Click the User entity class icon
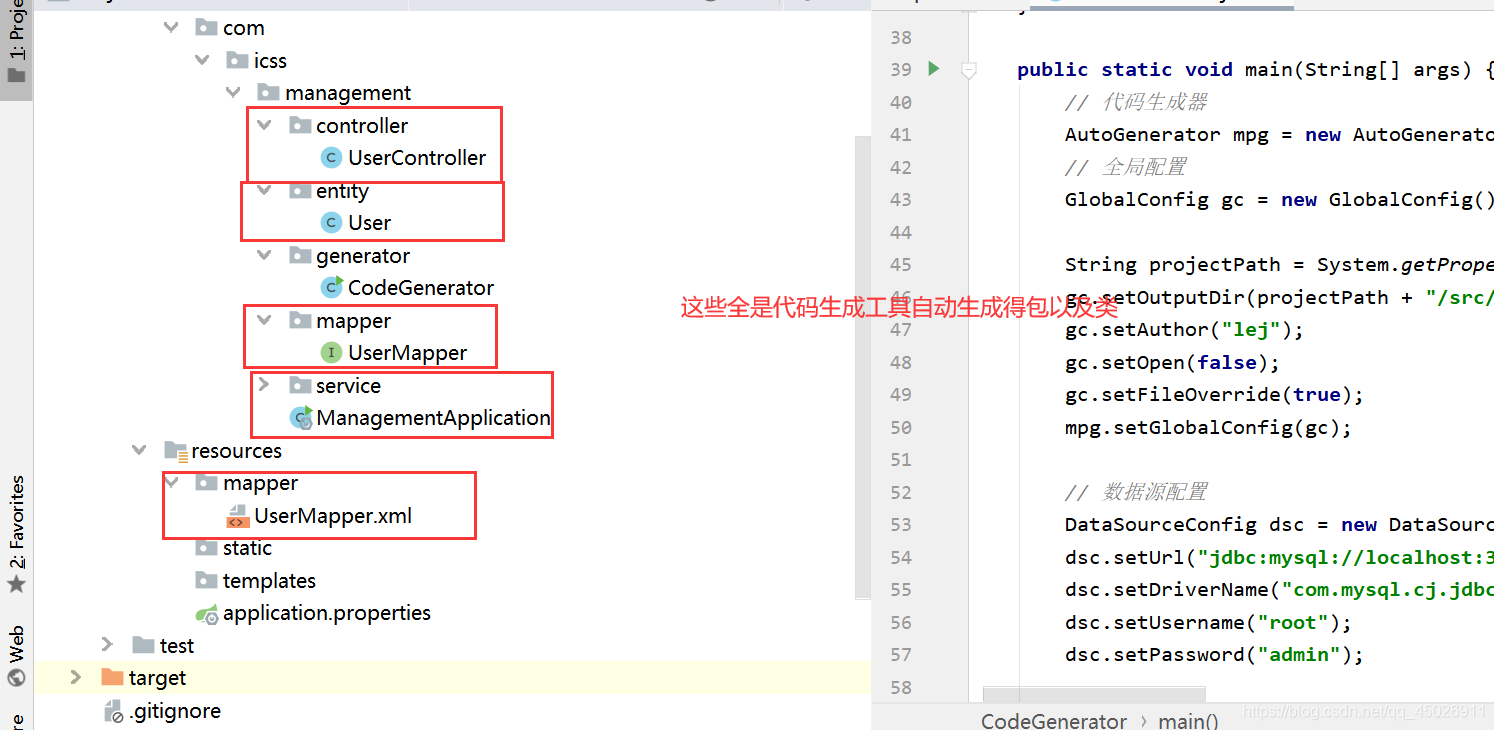The image size is (1494, 730). (331, 222)
